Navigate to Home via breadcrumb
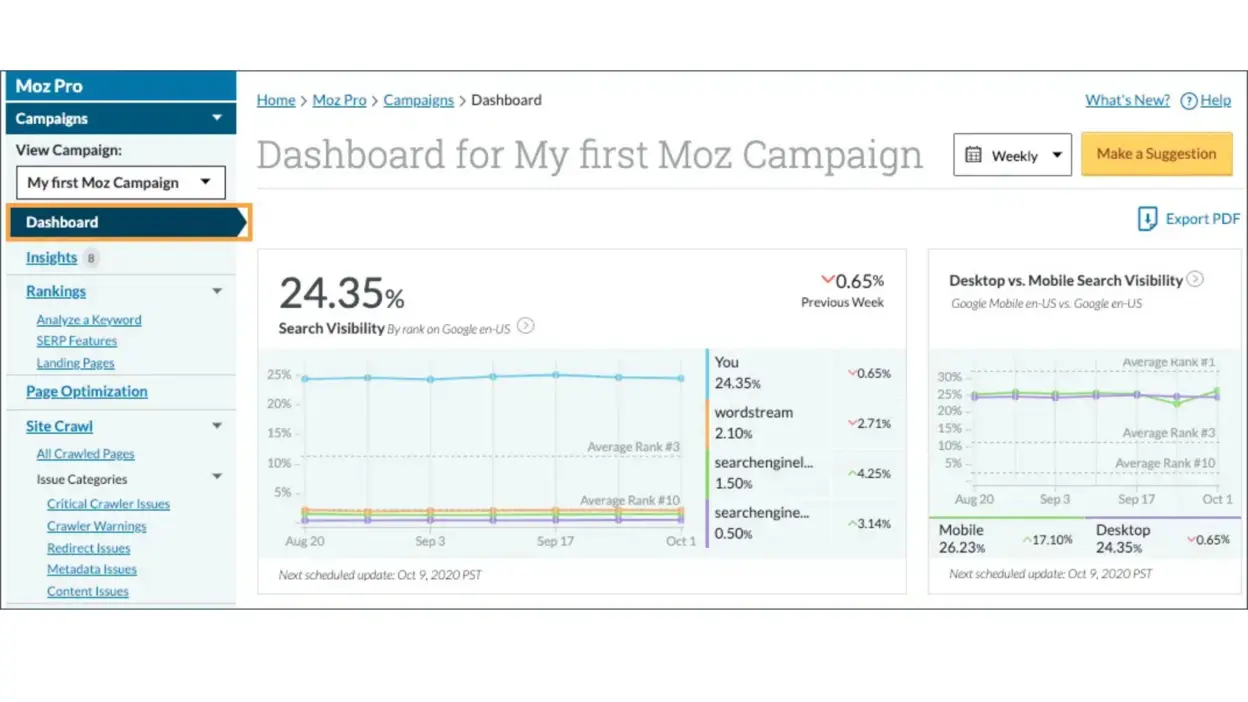Viewport: 1248px width, 702px height. tap(275, 100)
